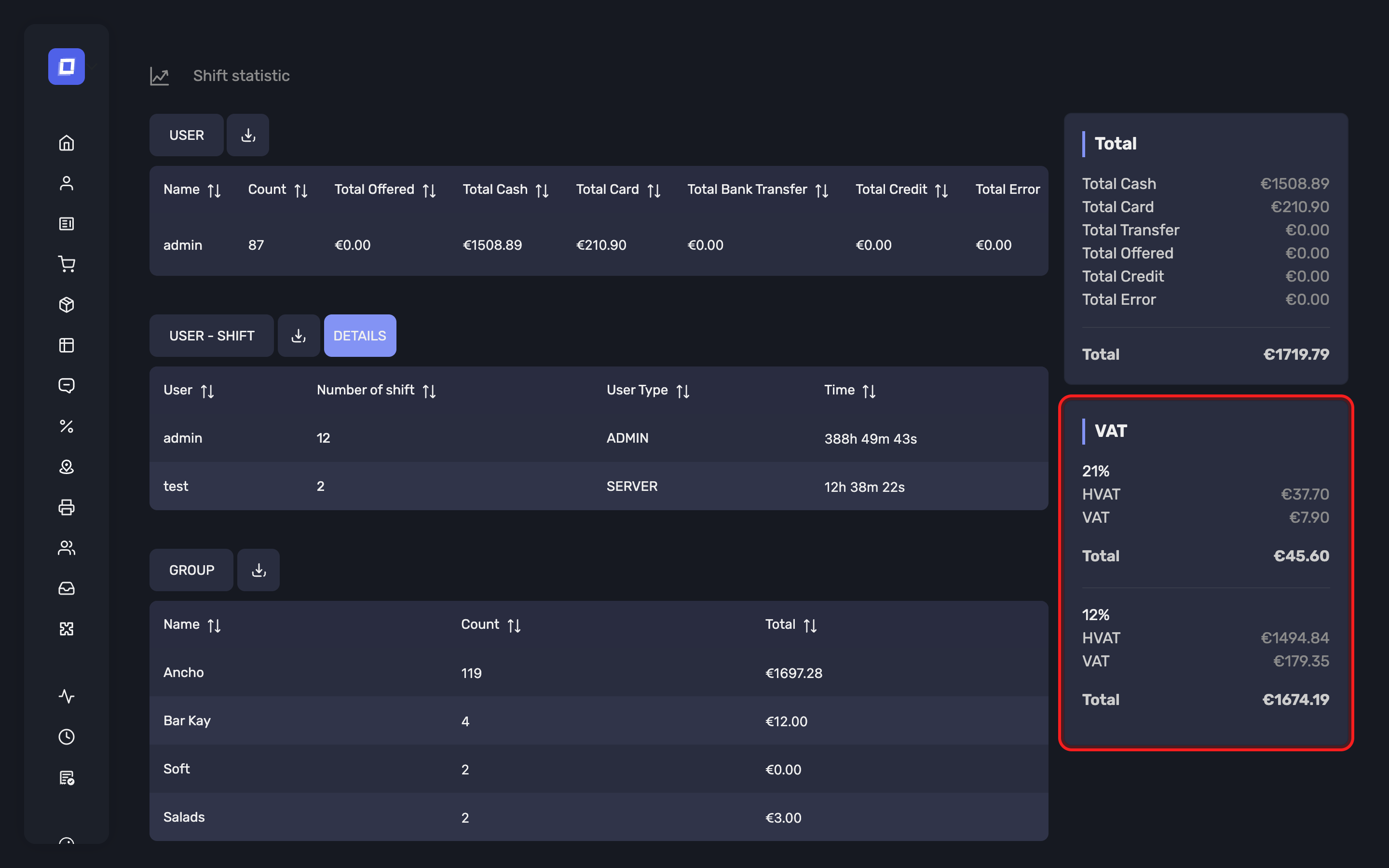Open the single user icon in sidebar
1389x868 pixels.
67,183
